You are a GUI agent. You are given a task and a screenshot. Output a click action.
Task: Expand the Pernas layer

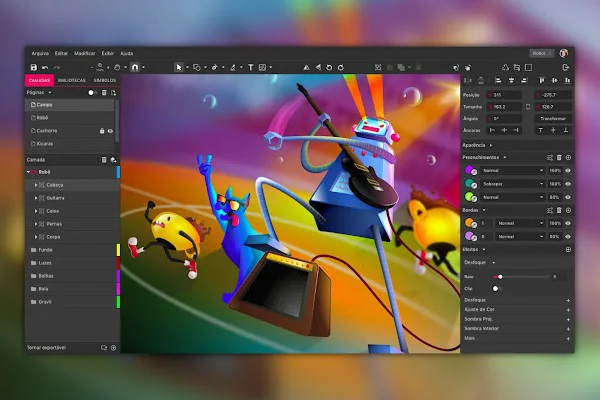point(36,224)
